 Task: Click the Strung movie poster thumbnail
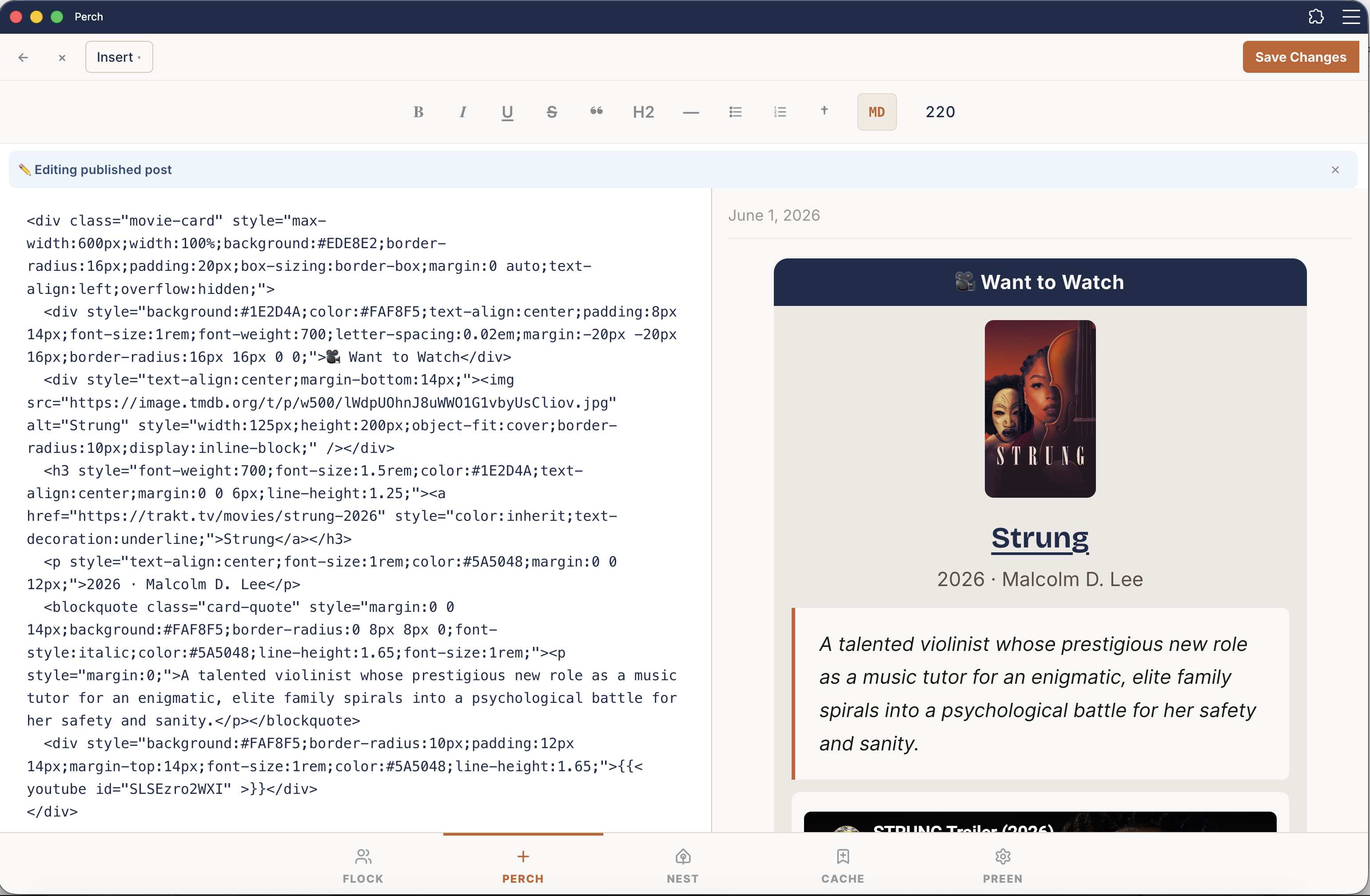(x=1039, y=408)
